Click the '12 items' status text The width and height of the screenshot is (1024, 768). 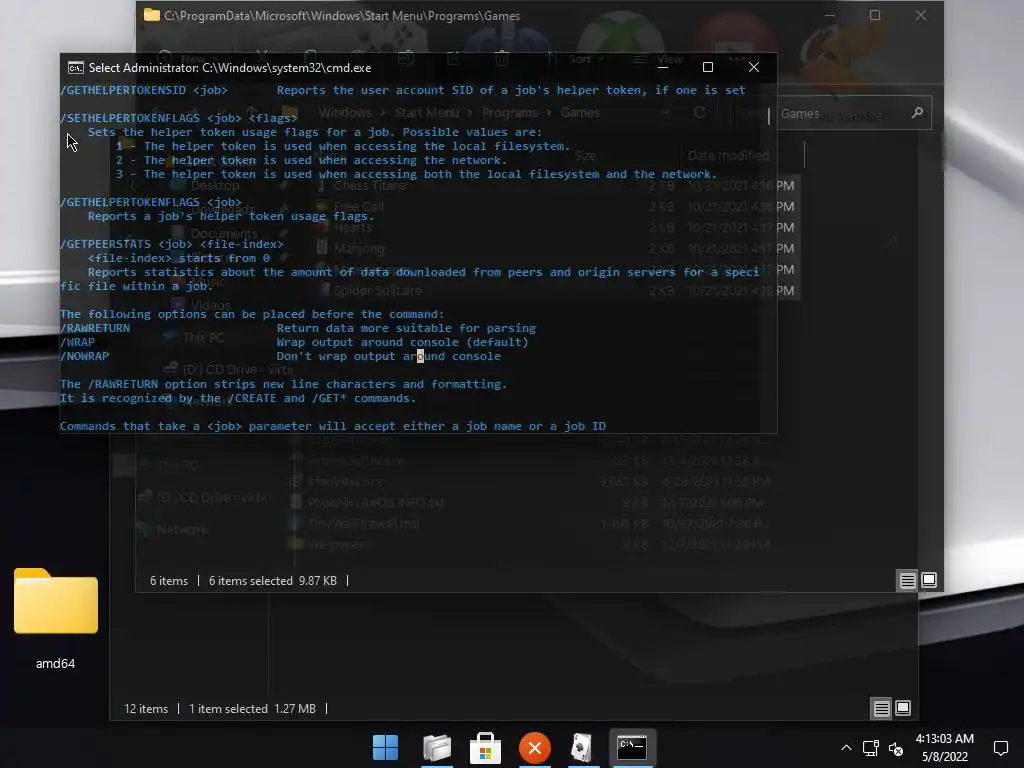[x=146, y=709]
